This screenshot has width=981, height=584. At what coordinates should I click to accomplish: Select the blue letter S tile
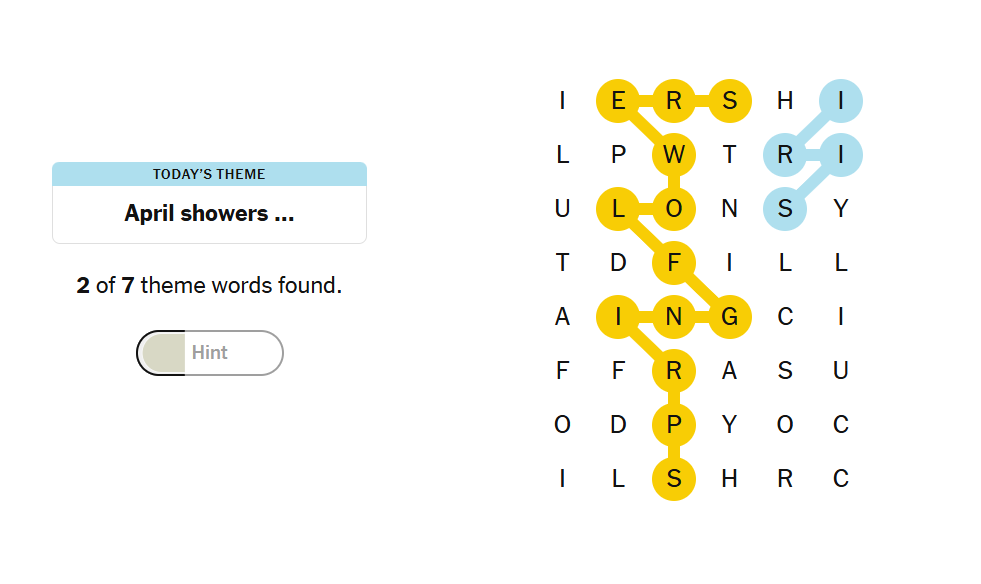pyautogui.click(x=785, y=208)
